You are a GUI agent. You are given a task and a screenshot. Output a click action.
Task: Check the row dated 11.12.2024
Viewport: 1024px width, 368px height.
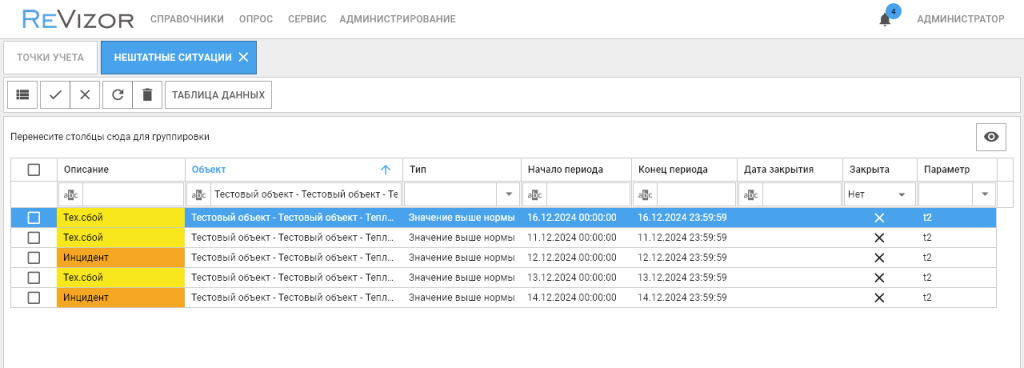click(34, 238)
